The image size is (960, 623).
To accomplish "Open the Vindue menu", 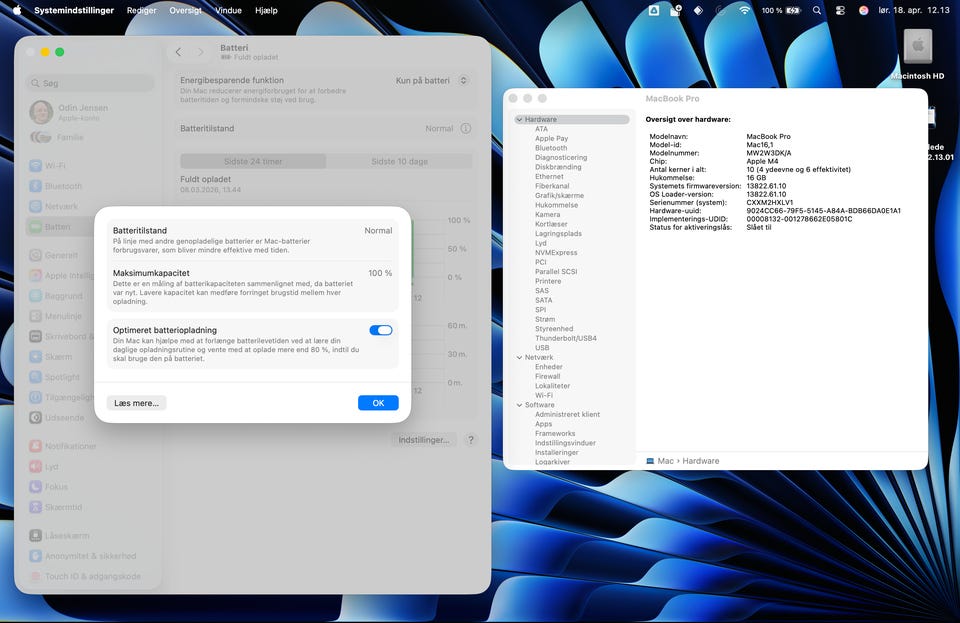I will 228,10.
